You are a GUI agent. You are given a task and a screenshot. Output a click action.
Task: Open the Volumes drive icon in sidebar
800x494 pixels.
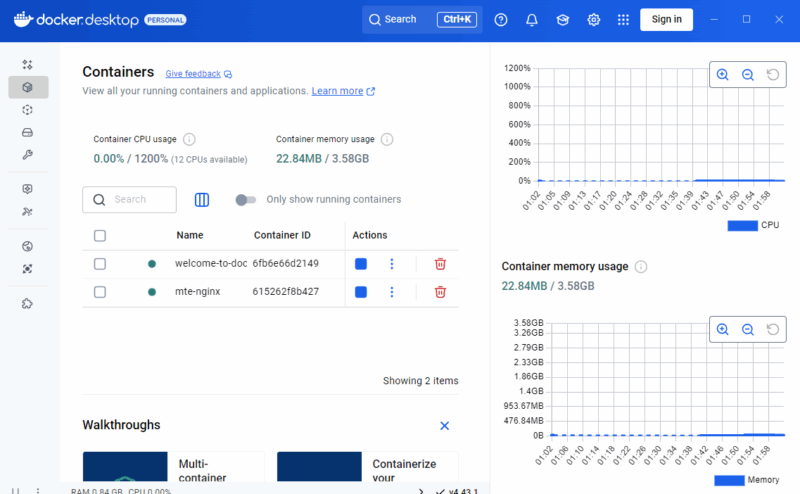[x=28, y=133]
